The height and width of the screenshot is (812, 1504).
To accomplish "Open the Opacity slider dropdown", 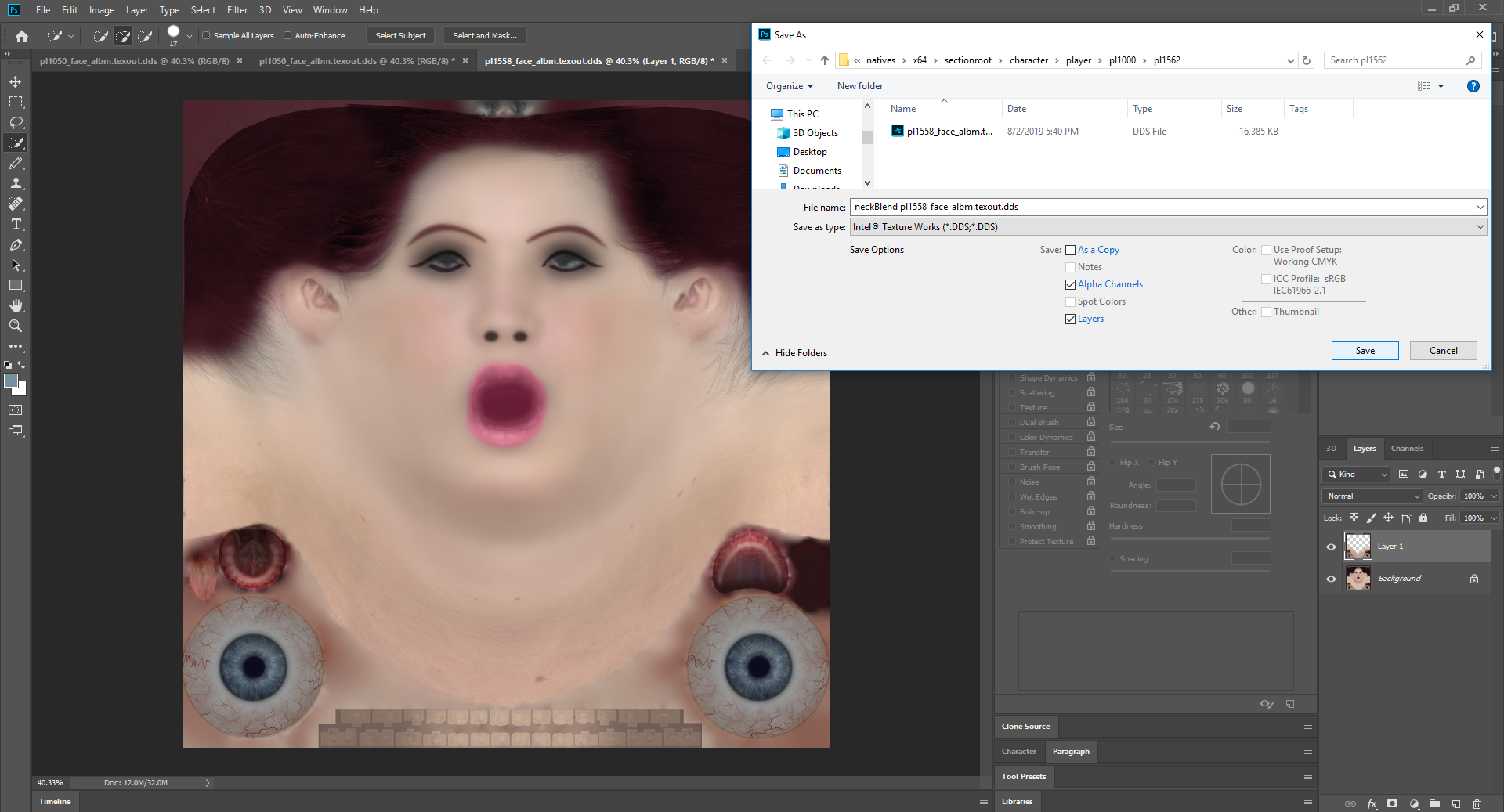I will point(1494,496).
